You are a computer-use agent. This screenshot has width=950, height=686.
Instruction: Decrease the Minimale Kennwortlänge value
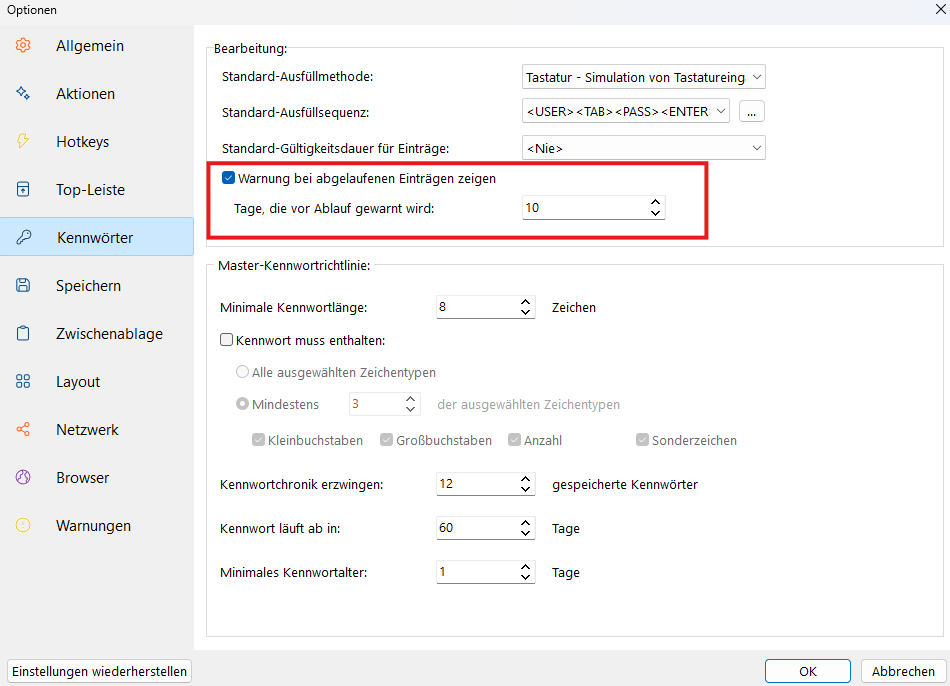coord(525,312)
